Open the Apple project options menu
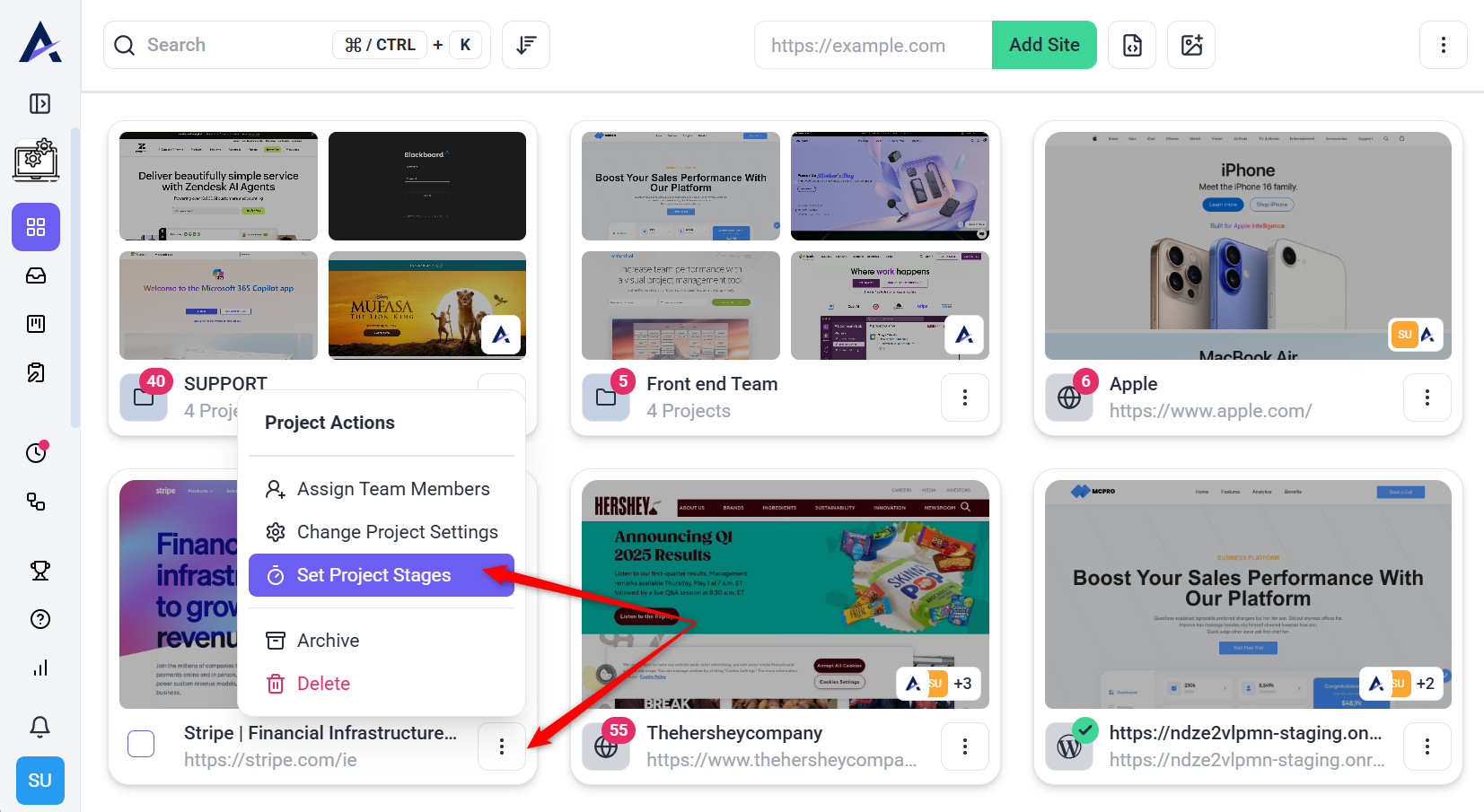 pyautogui.click(x=1427, y=397)
